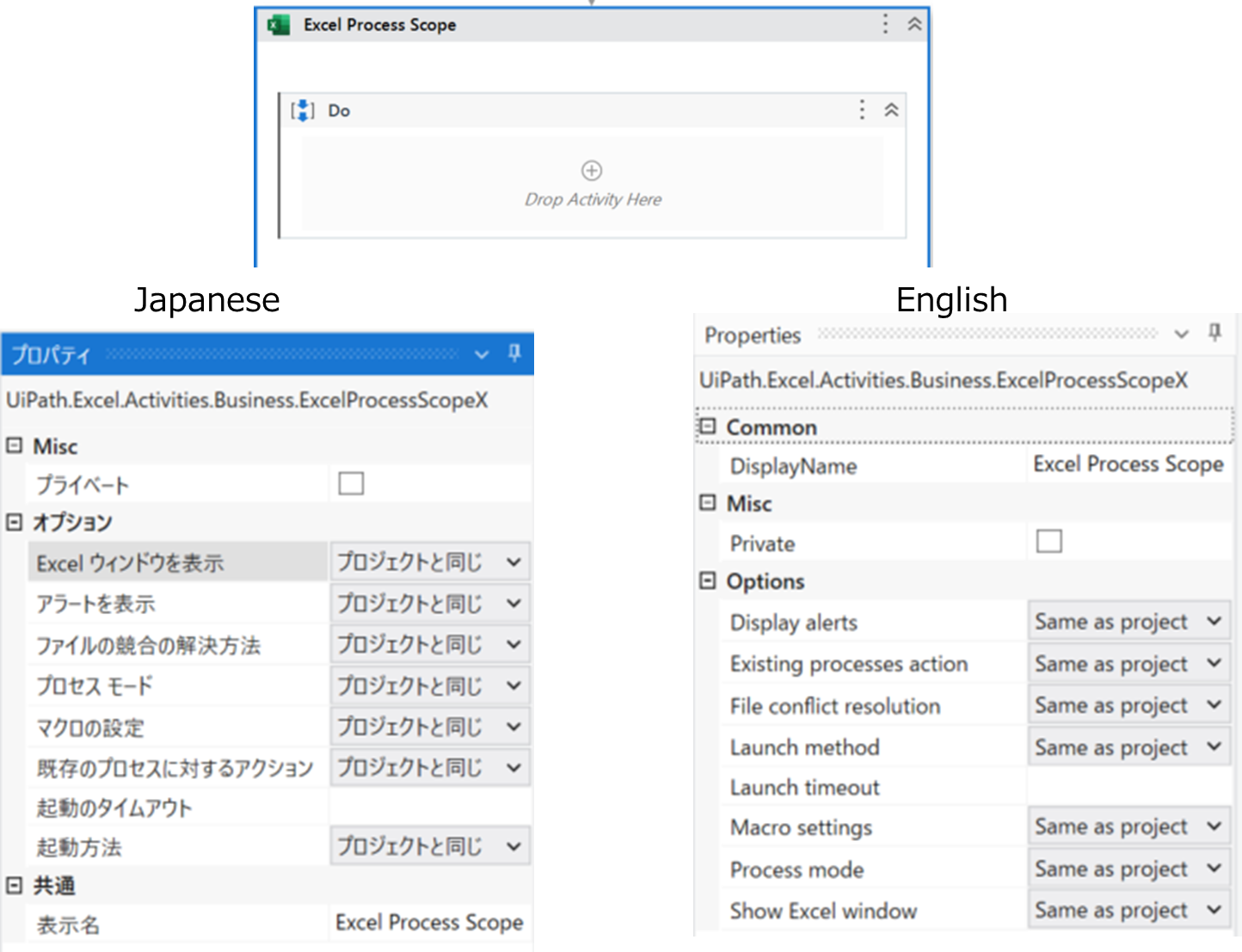Select the プロセス モード property label
The height and width of the screenshot is (952, 1242).
point(95,686)
